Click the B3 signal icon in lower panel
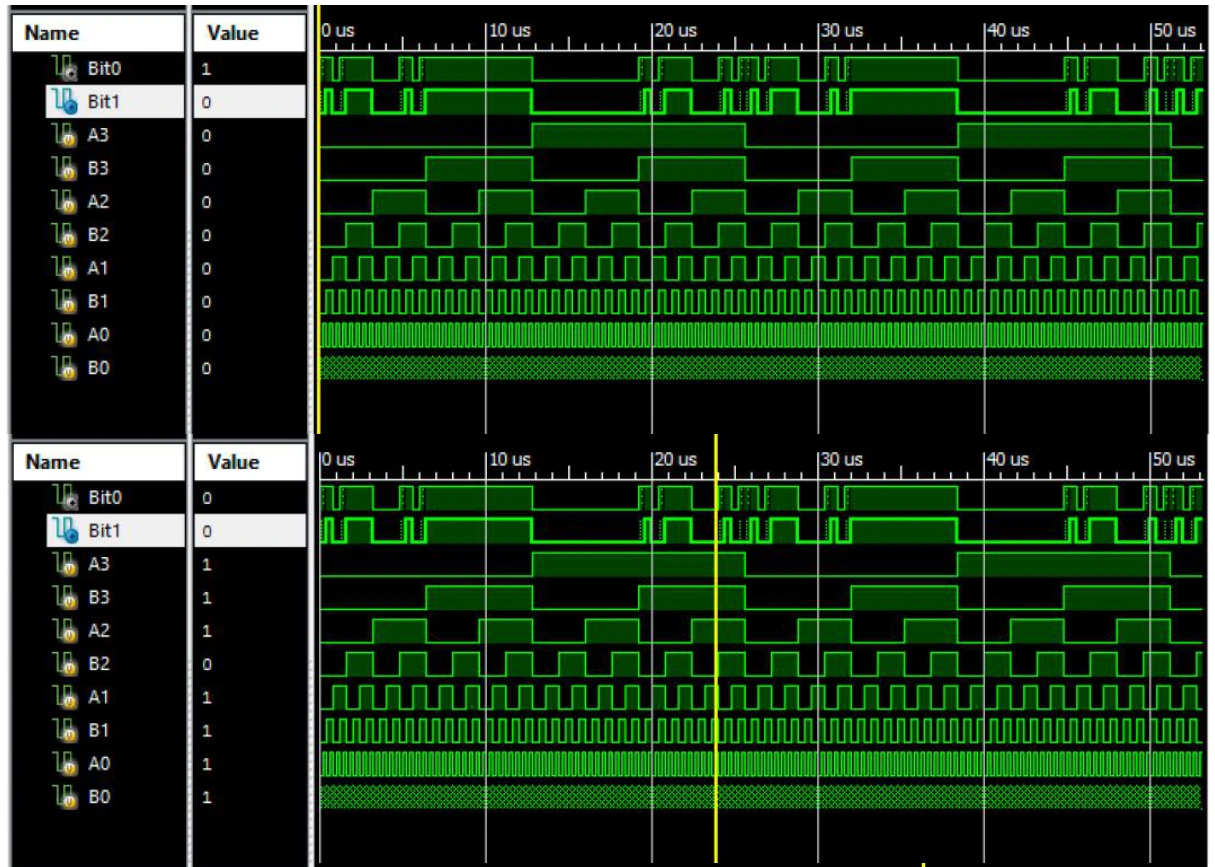 pyautogui.click(x=64, y=598)
